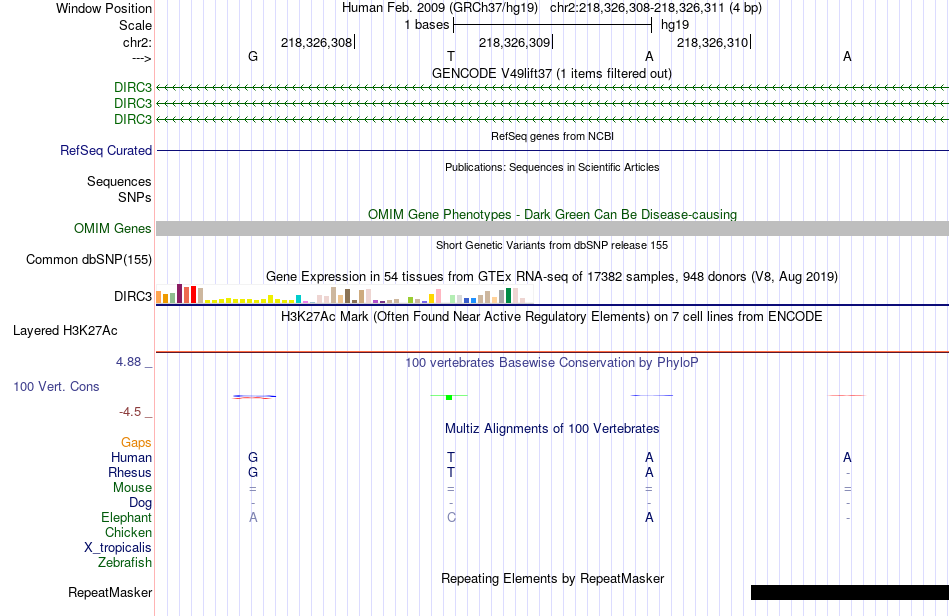Screen dimensions: 950x616
Task: Click the Mouse species row label
Action: point(132,488)
